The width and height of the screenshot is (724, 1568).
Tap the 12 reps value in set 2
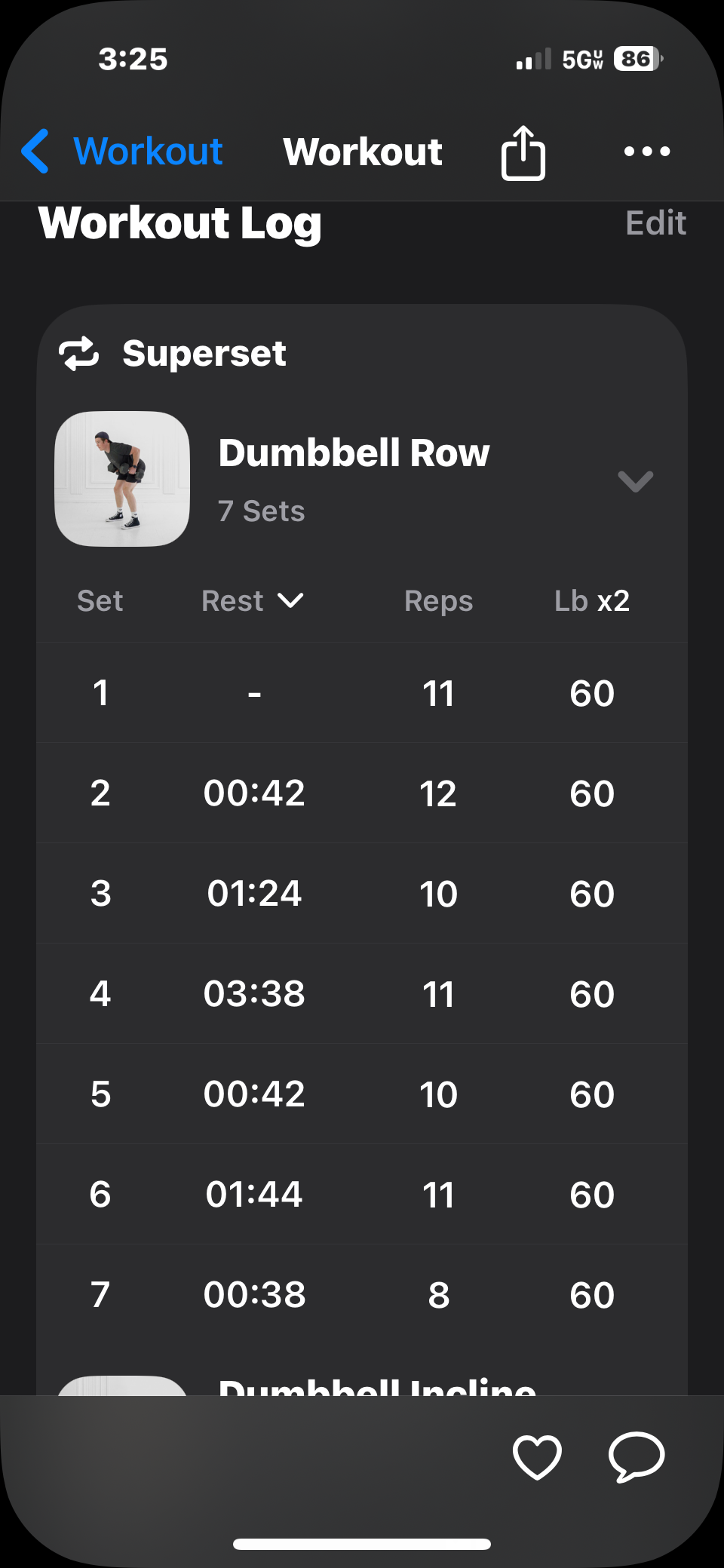438,793
